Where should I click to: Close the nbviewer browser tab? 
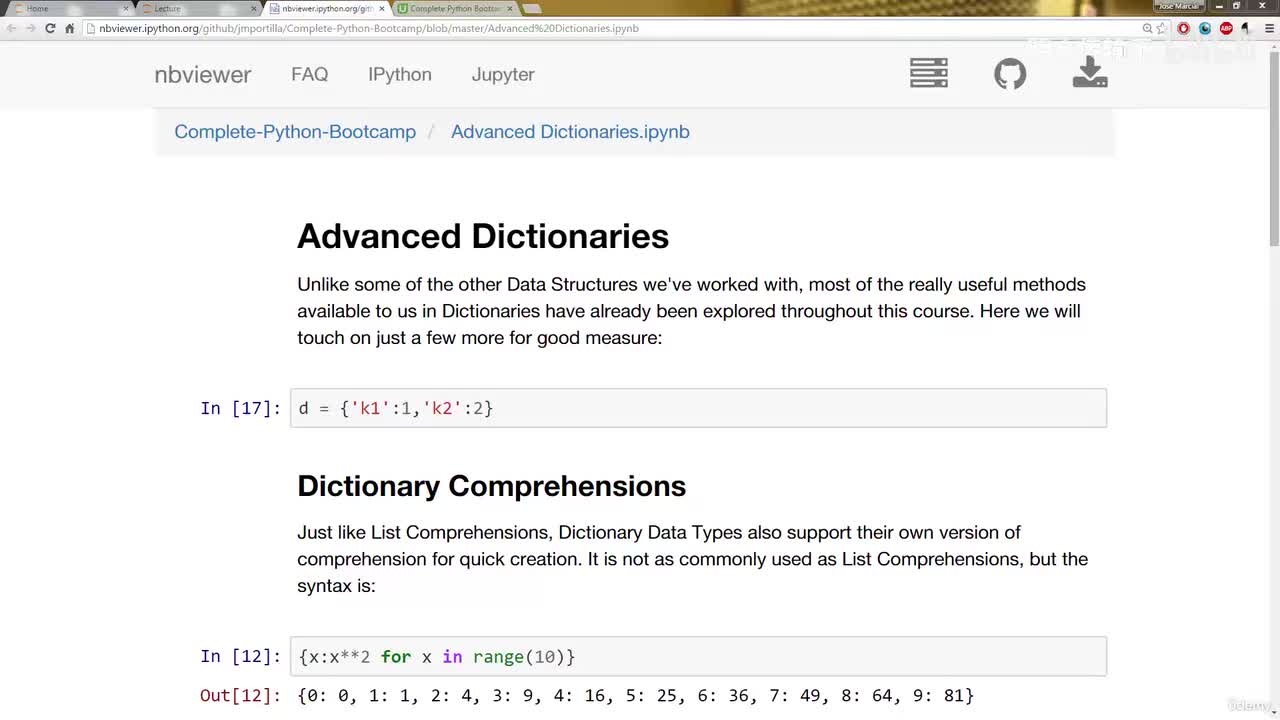pos(382,8)
